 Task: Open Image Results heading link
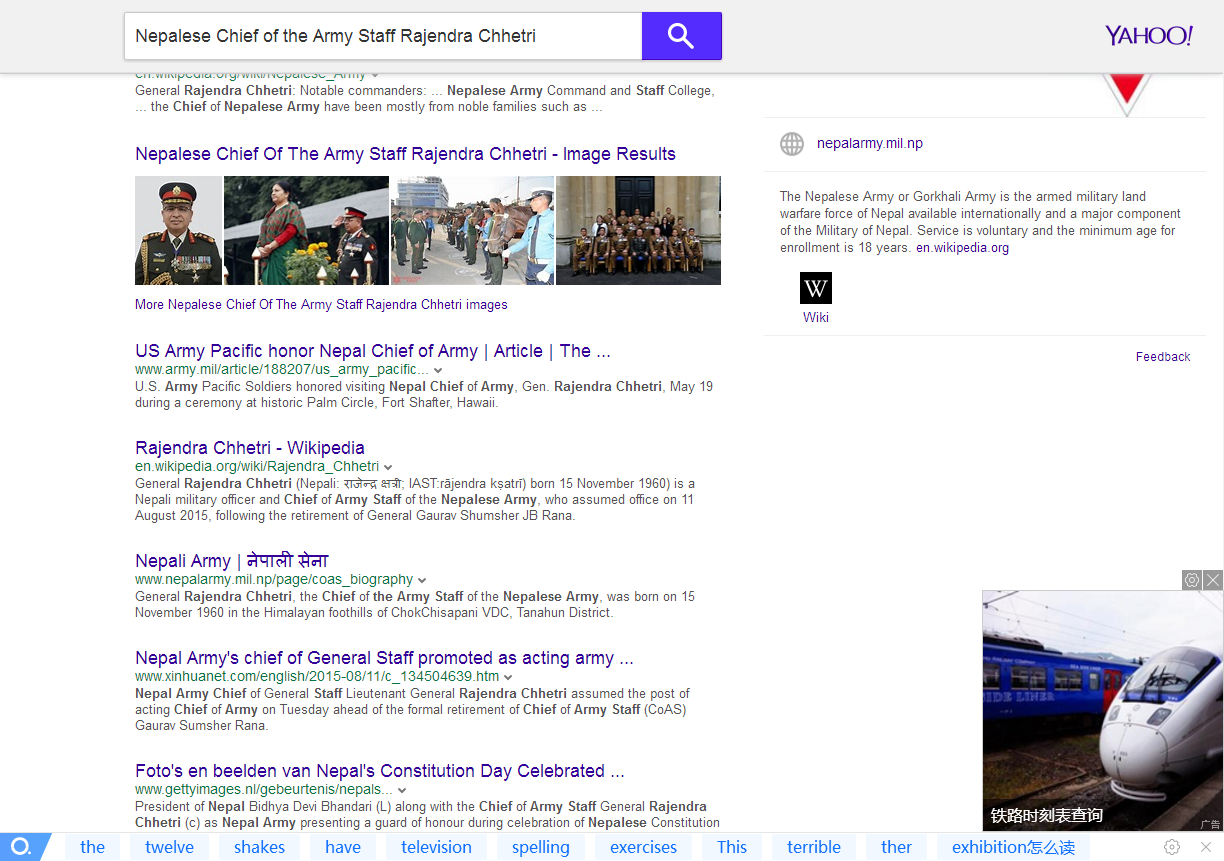405,154
